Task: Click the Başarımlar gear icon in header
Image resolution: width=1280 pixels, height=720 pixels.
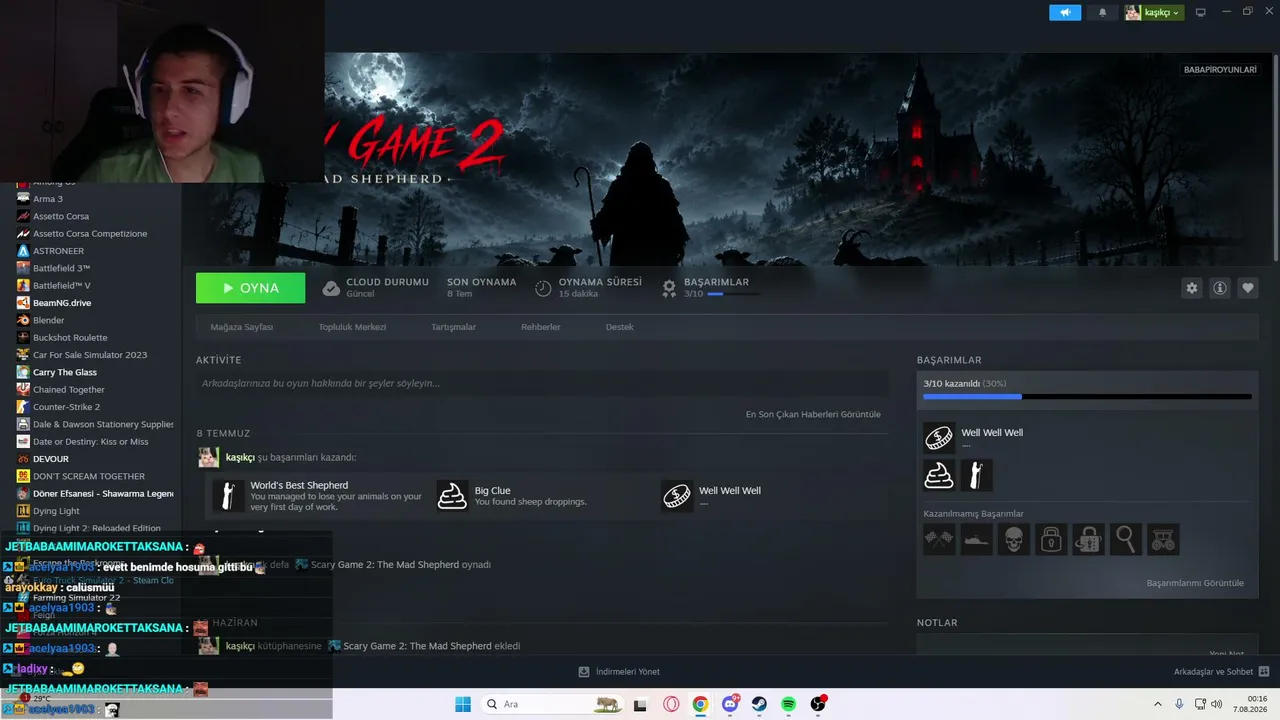Action: click(669, 288)
